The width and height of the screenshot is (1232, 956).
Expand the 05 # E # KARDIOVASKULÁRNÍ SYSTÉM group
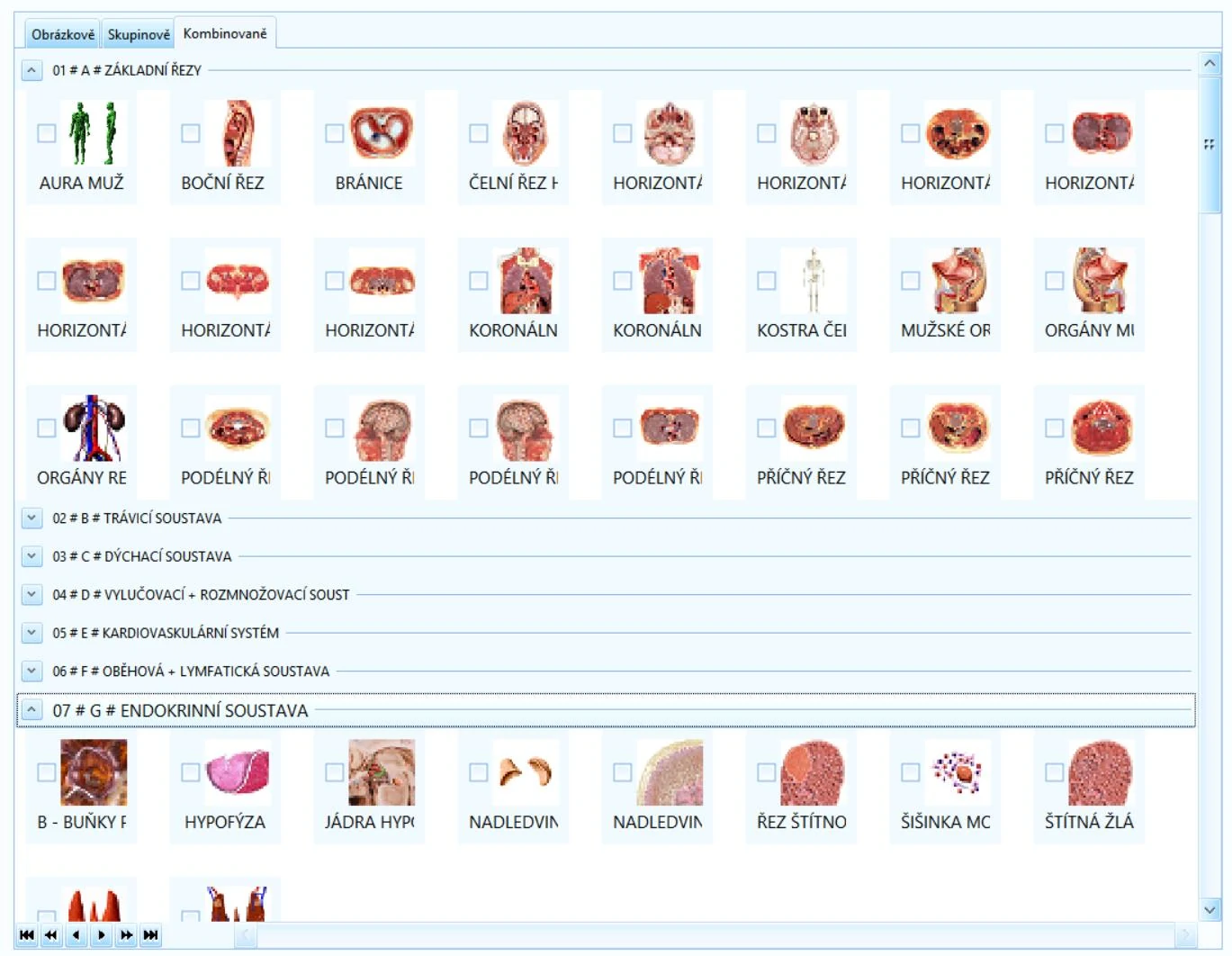point(31,633)
